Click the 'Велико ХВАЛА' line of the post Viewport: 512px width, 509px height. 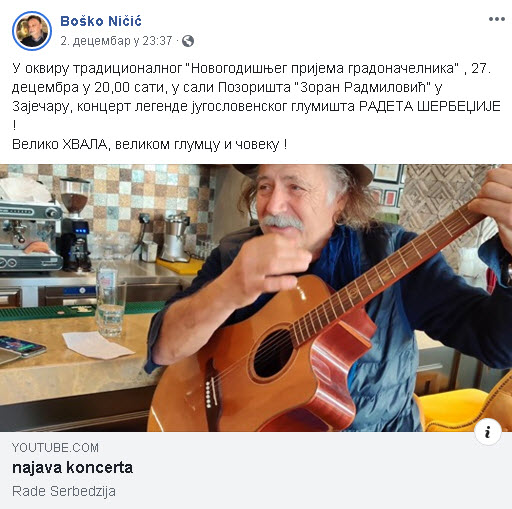149,145
